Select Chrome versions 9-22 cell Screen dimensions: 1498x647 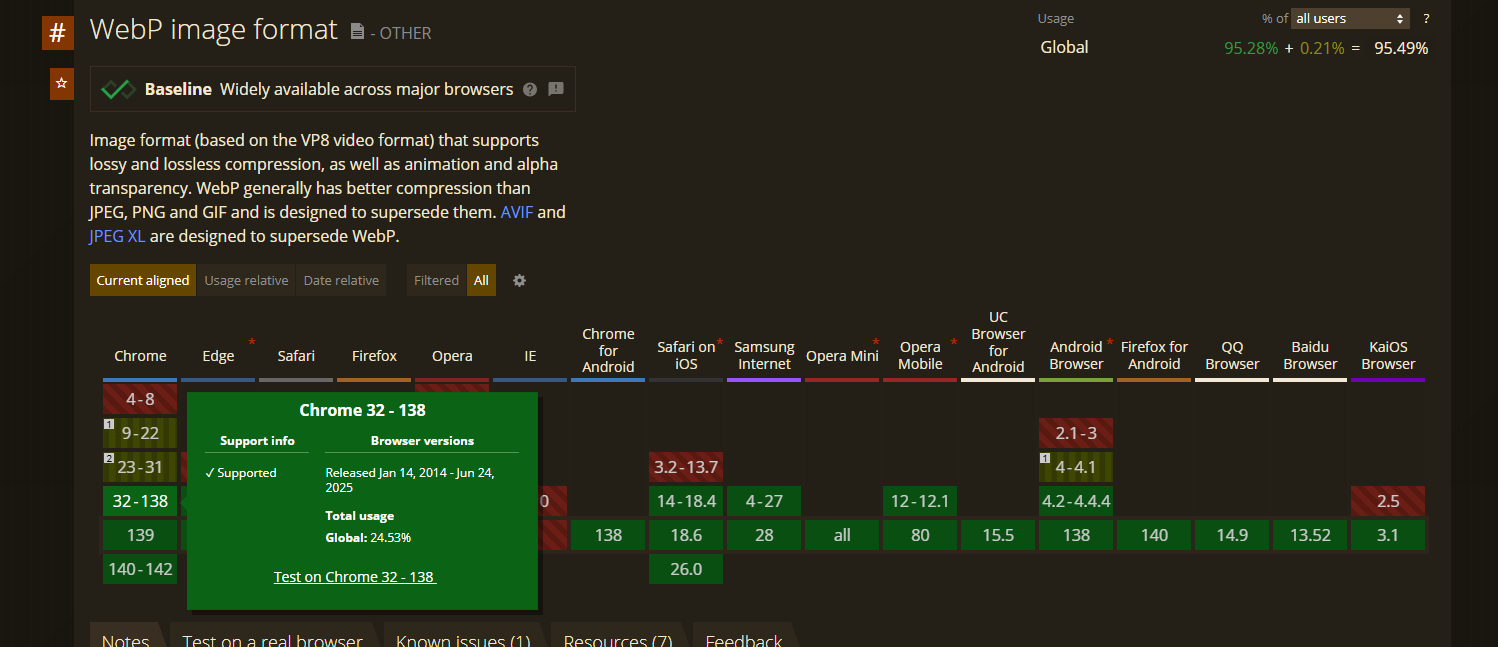coord(140,433)
